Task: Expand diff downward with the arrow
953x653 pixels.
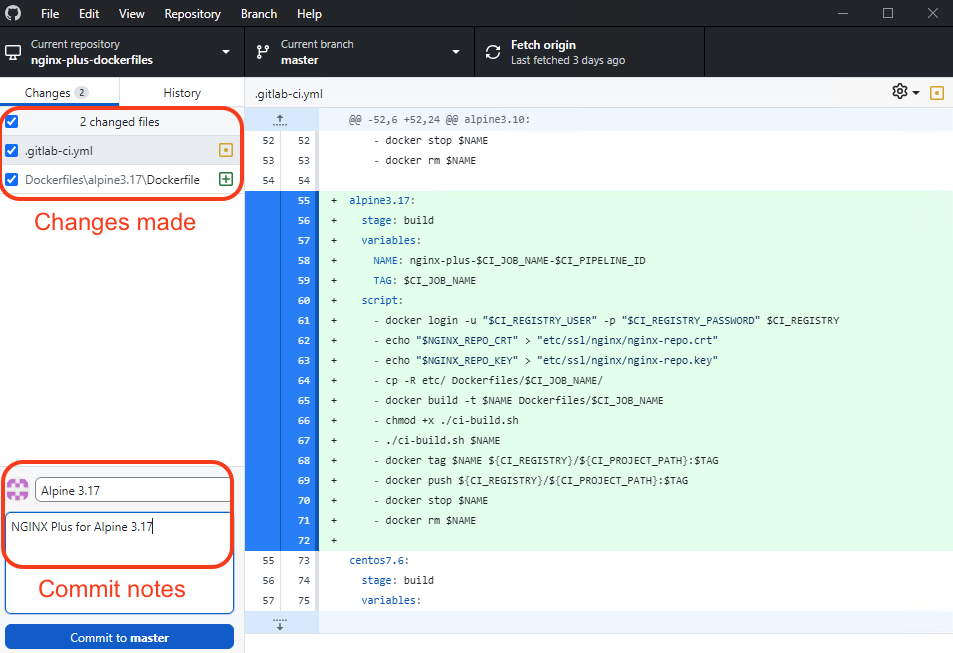Action: pos(280,623)
